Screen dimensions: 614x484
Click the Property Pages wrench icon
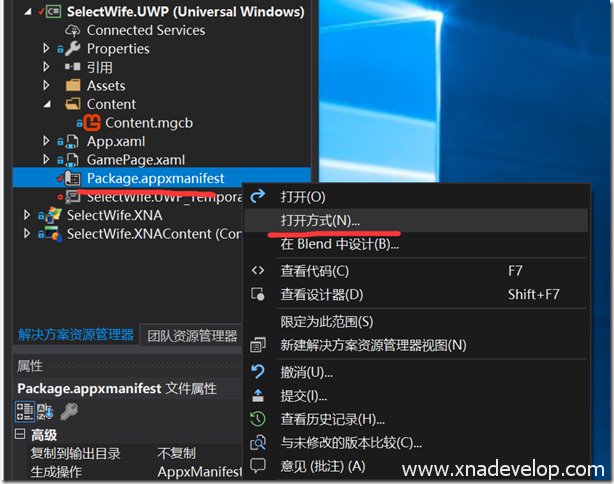[x=69, y=411]
